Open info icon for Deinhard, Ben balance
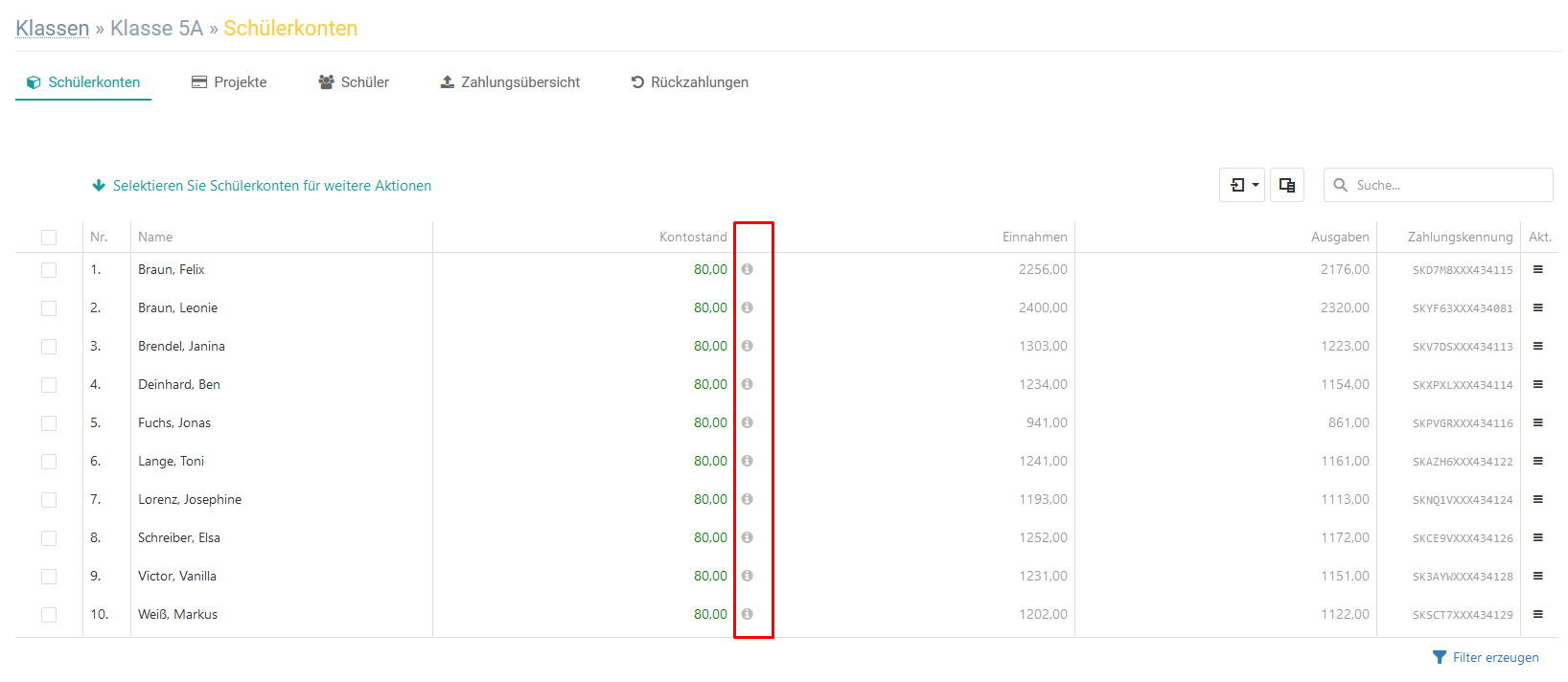The width and height of the screenshot is (1568, 682). click(x=748, y=384)
